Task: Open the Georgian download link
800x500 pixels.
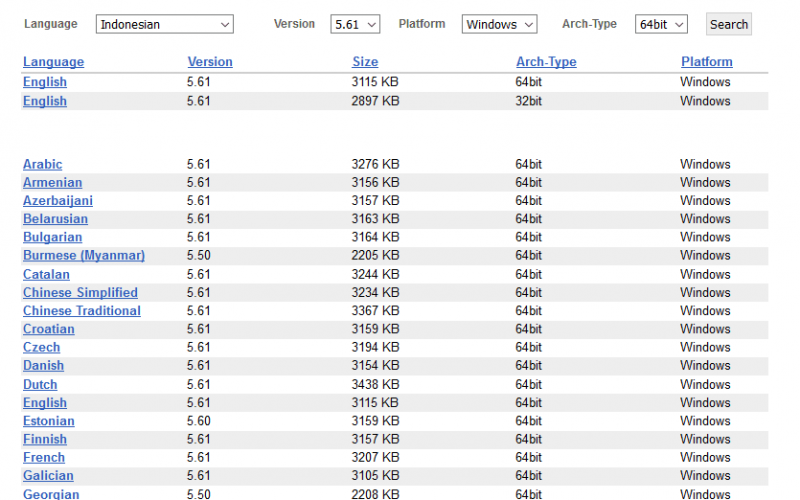Action: point(51,494)
